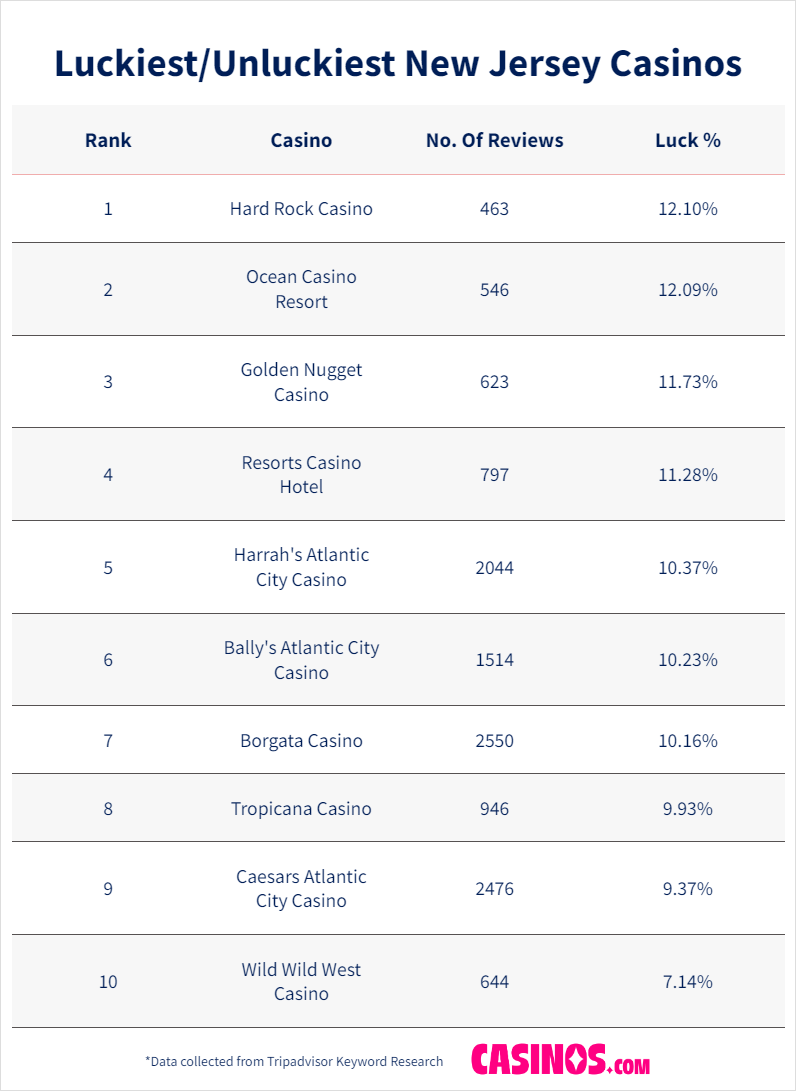The image size is (796, 1091).
Task: Click Bally's Atlantic City Casino entry
Action: 301,660
